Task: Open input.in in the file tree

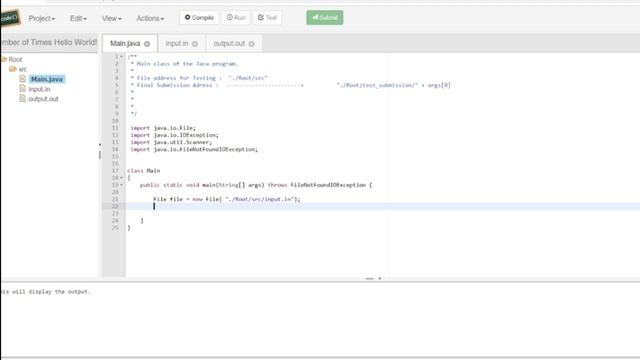Action: (x=39, y=89)
